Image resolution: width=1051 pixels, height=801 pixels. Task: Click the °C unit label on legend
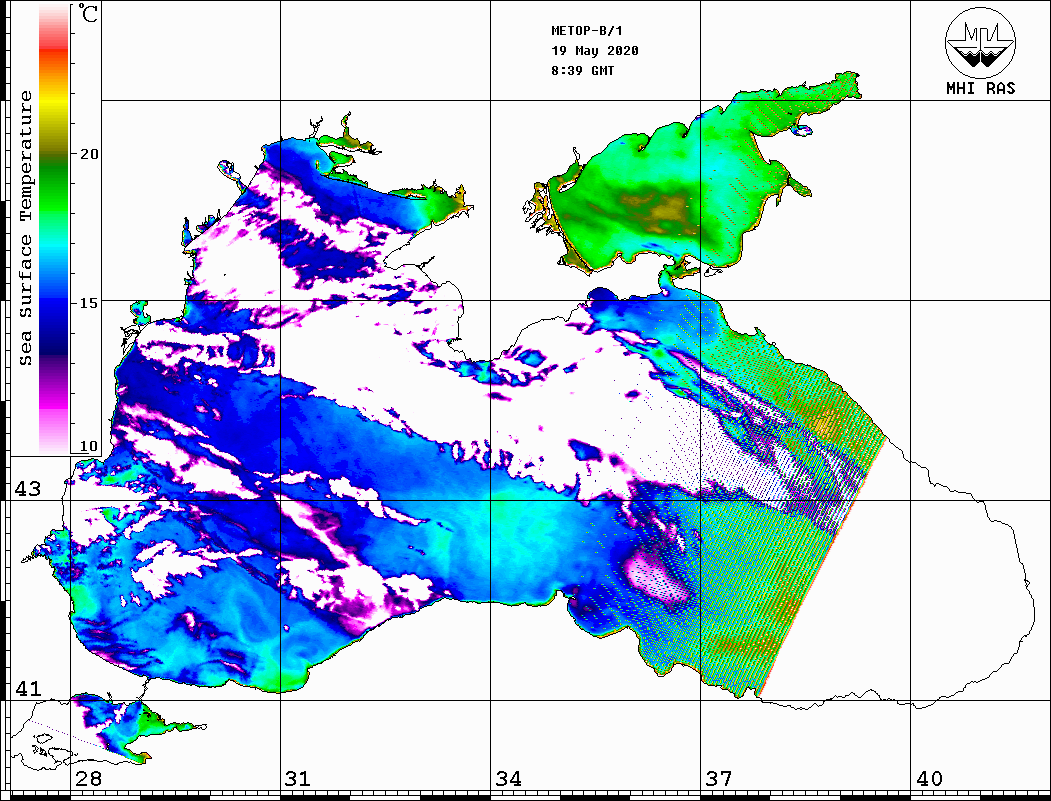pyautogui.click(x=88, y=14)
